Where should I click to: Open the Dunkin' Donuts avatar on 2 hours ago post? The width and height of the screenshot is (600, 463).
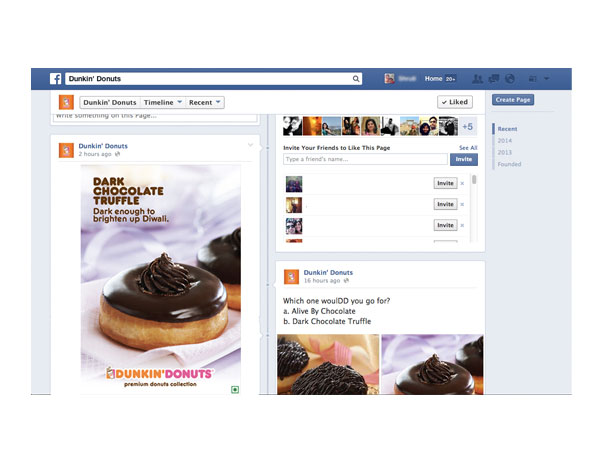coord(66,150)
